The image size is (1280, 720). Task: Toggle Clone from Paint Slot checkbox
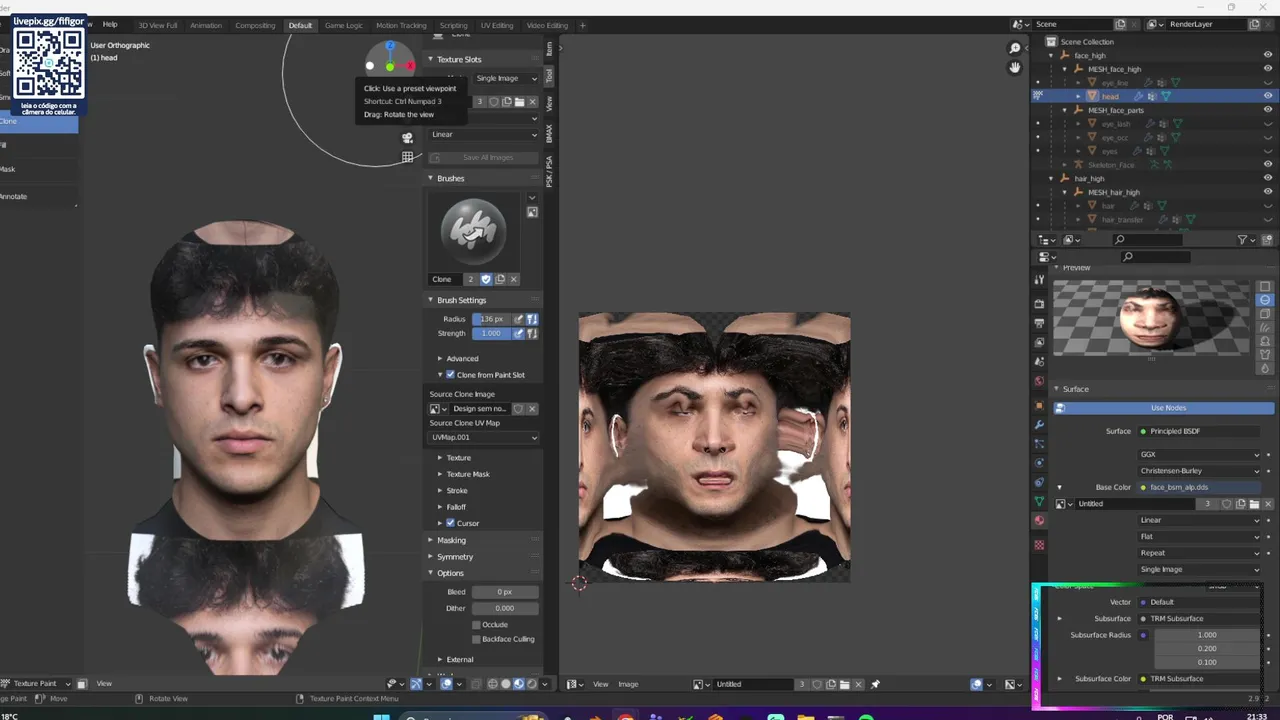pyautogui.click(x=450, y=375)
